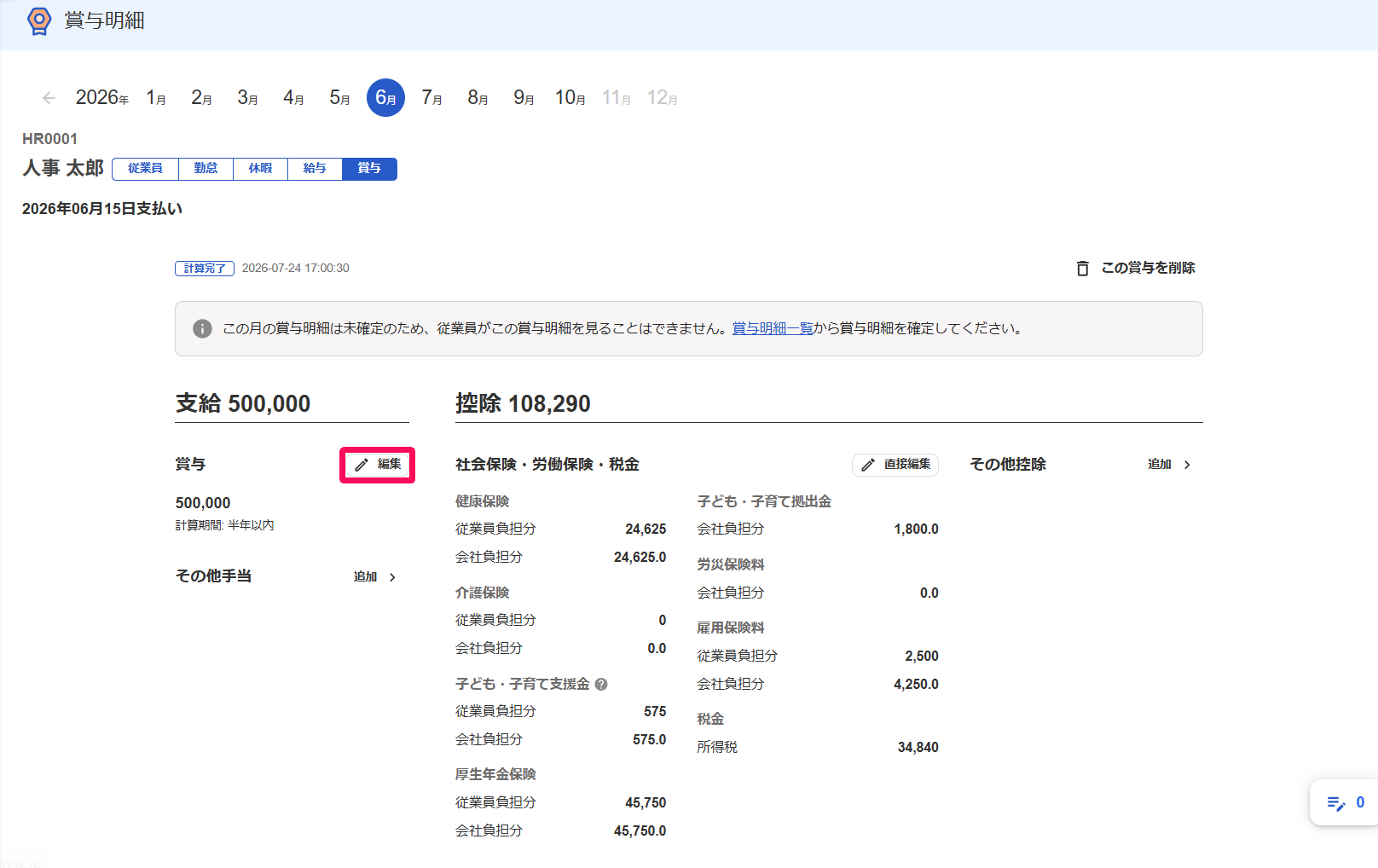
Task: Click the trash icon for この賞与を削除
Action: click(x=1082, y=268)
